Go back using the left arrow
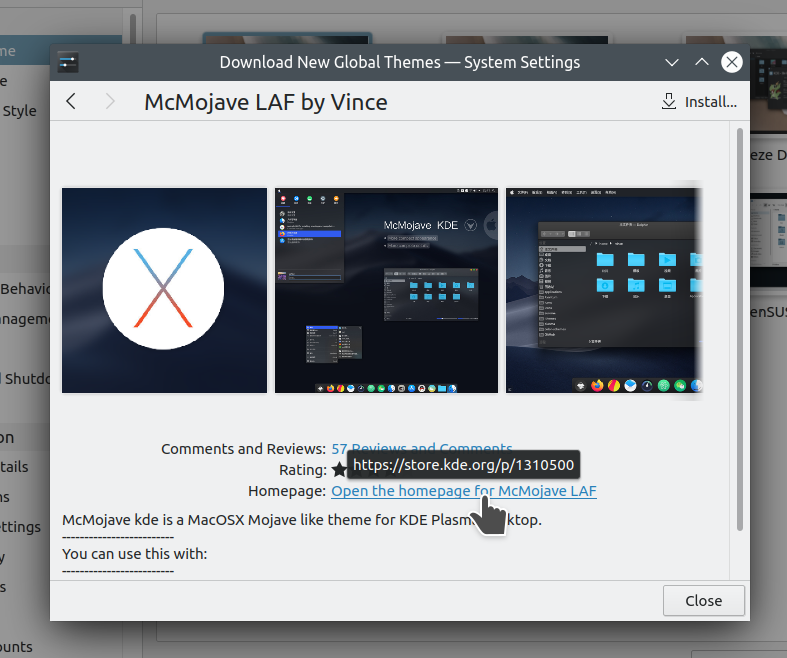787x658 pixels. [71, 101]
